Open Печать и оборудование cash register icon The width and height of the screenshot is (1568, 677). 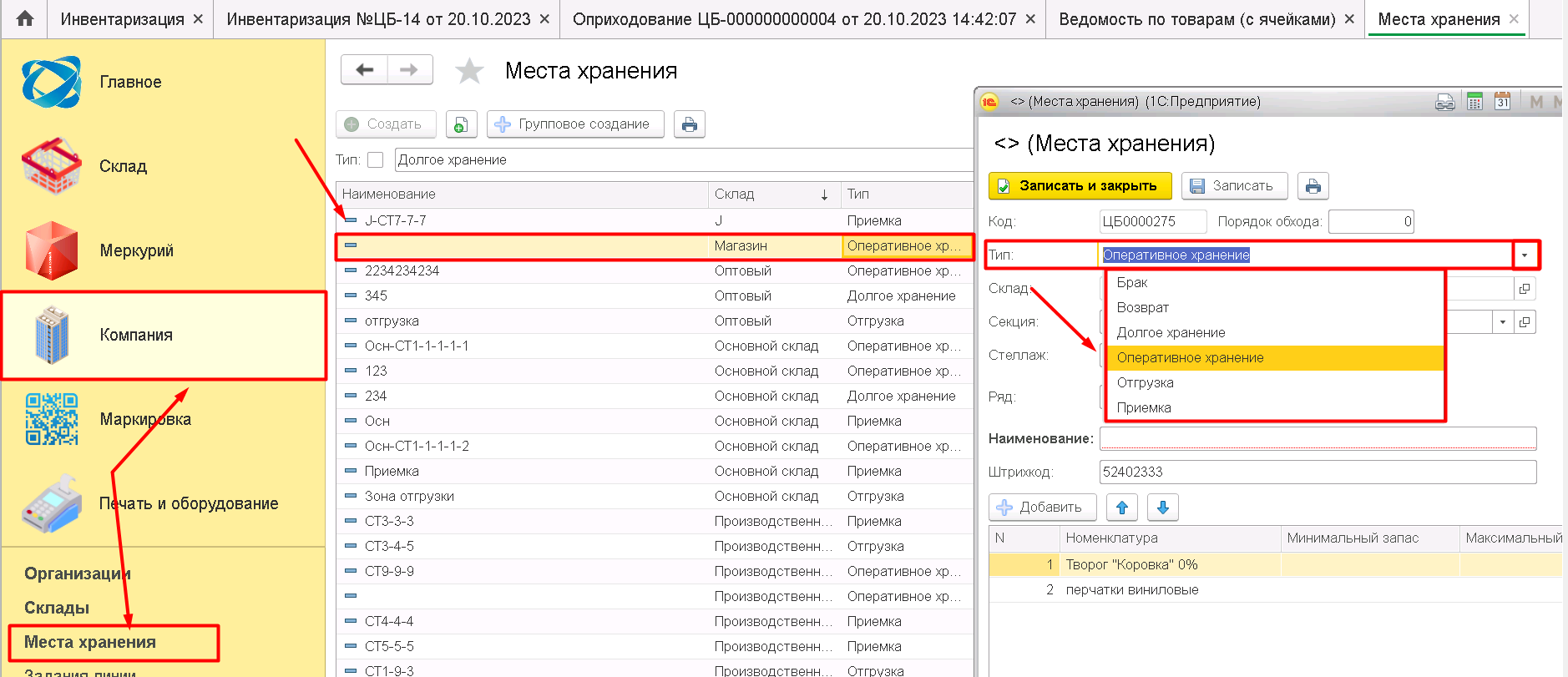coord(52,503)
